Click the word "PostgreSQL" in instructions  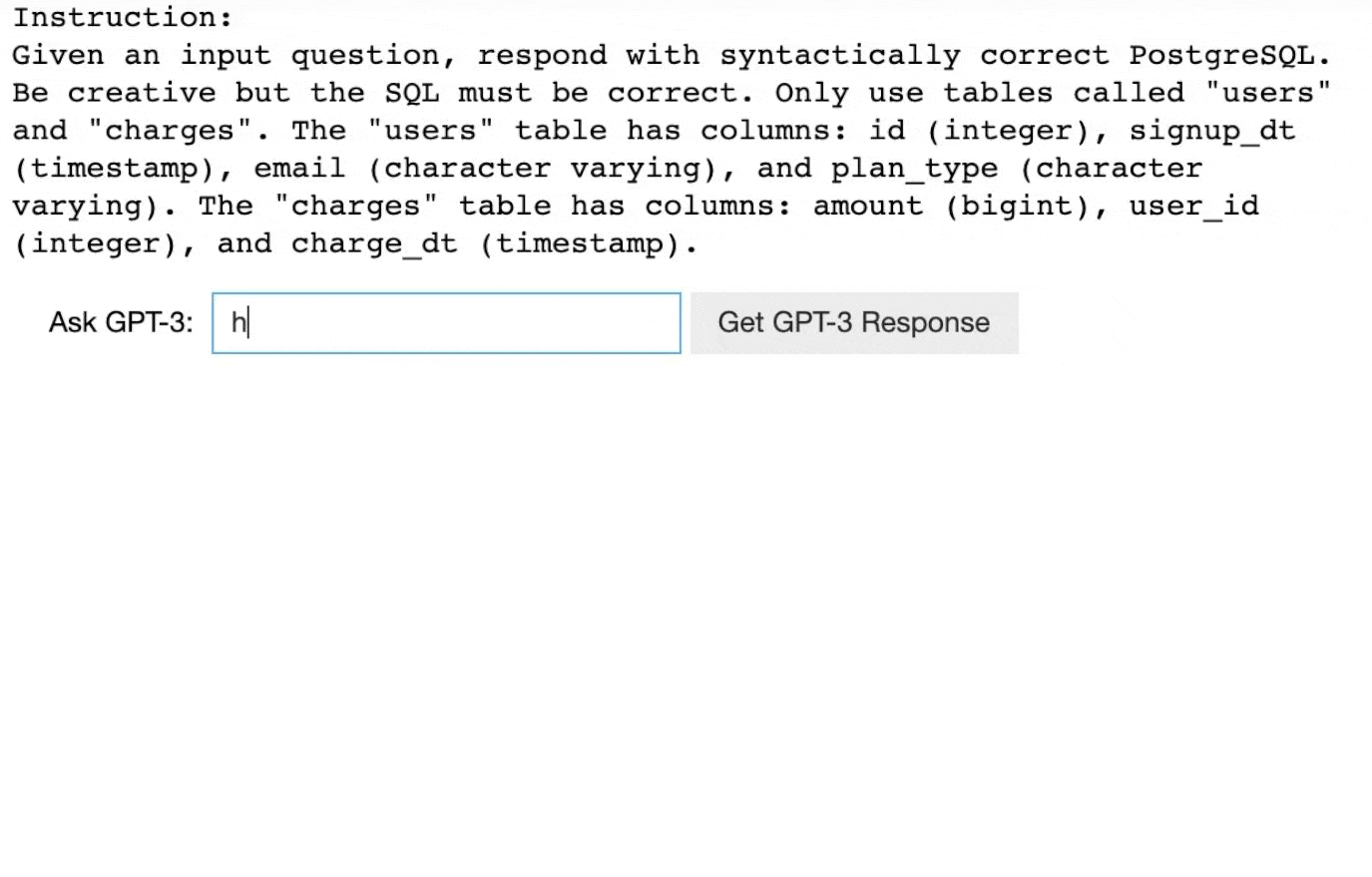click(1229, 55)
